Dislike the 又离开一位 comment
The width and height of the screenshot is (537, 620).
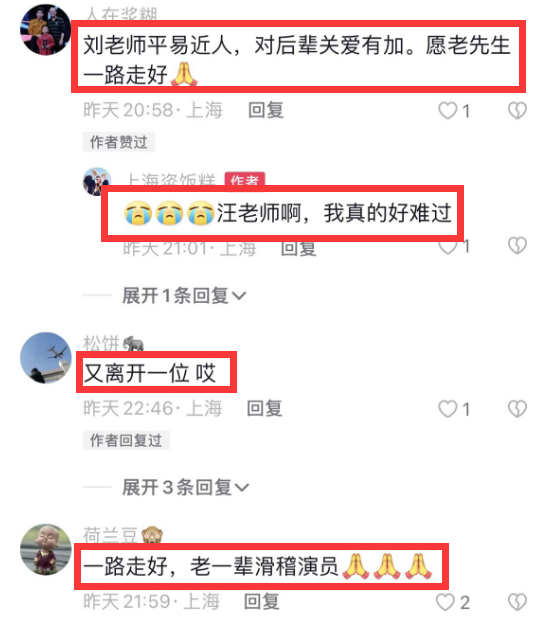(517, 409)
